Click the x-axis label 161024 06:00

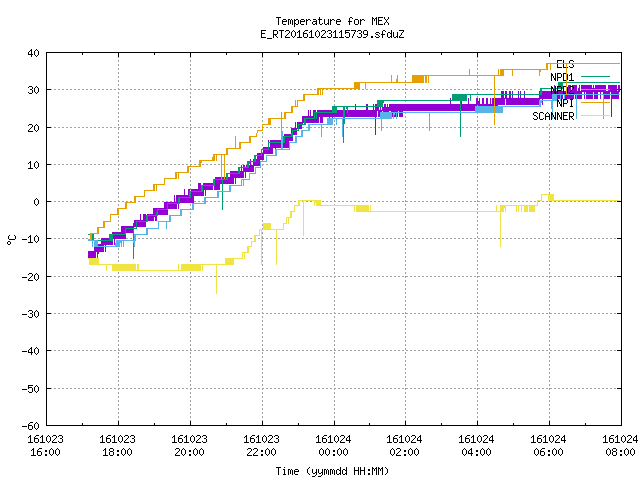coord(548,446)
